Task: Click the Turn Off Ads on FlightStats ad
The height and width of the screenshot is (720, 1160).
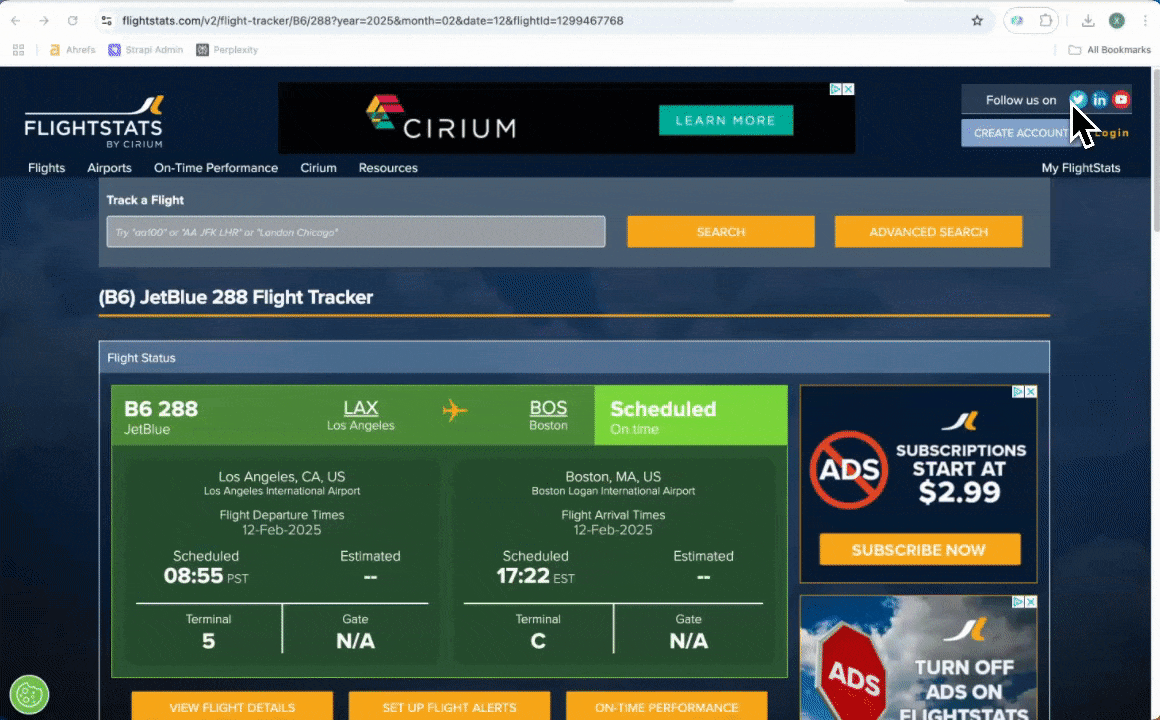Action: pos(918,658)
